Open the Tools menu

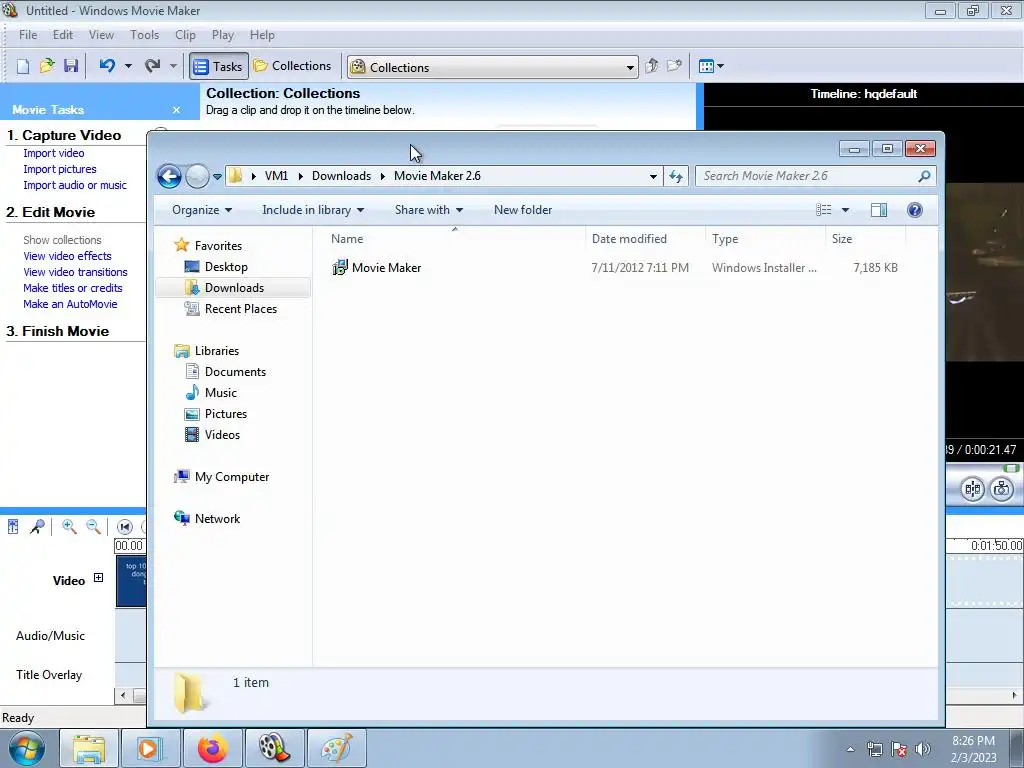pos(144,35)
